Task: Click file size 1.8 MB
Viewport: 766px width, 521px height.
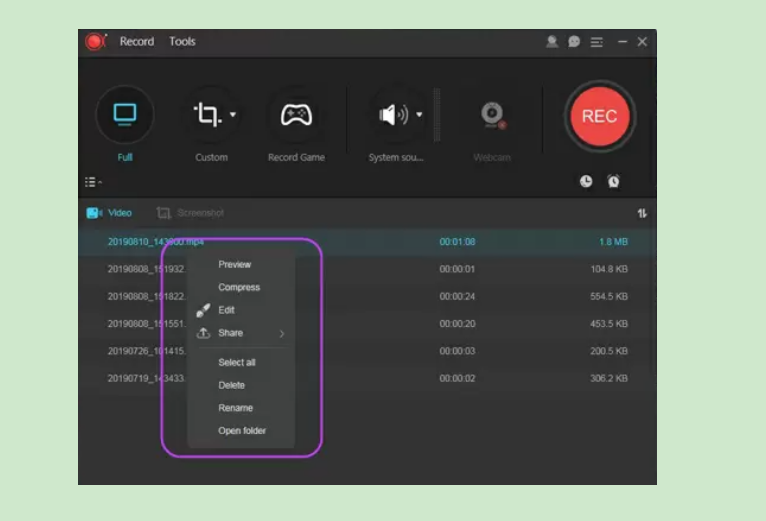Action: point(613,242)
